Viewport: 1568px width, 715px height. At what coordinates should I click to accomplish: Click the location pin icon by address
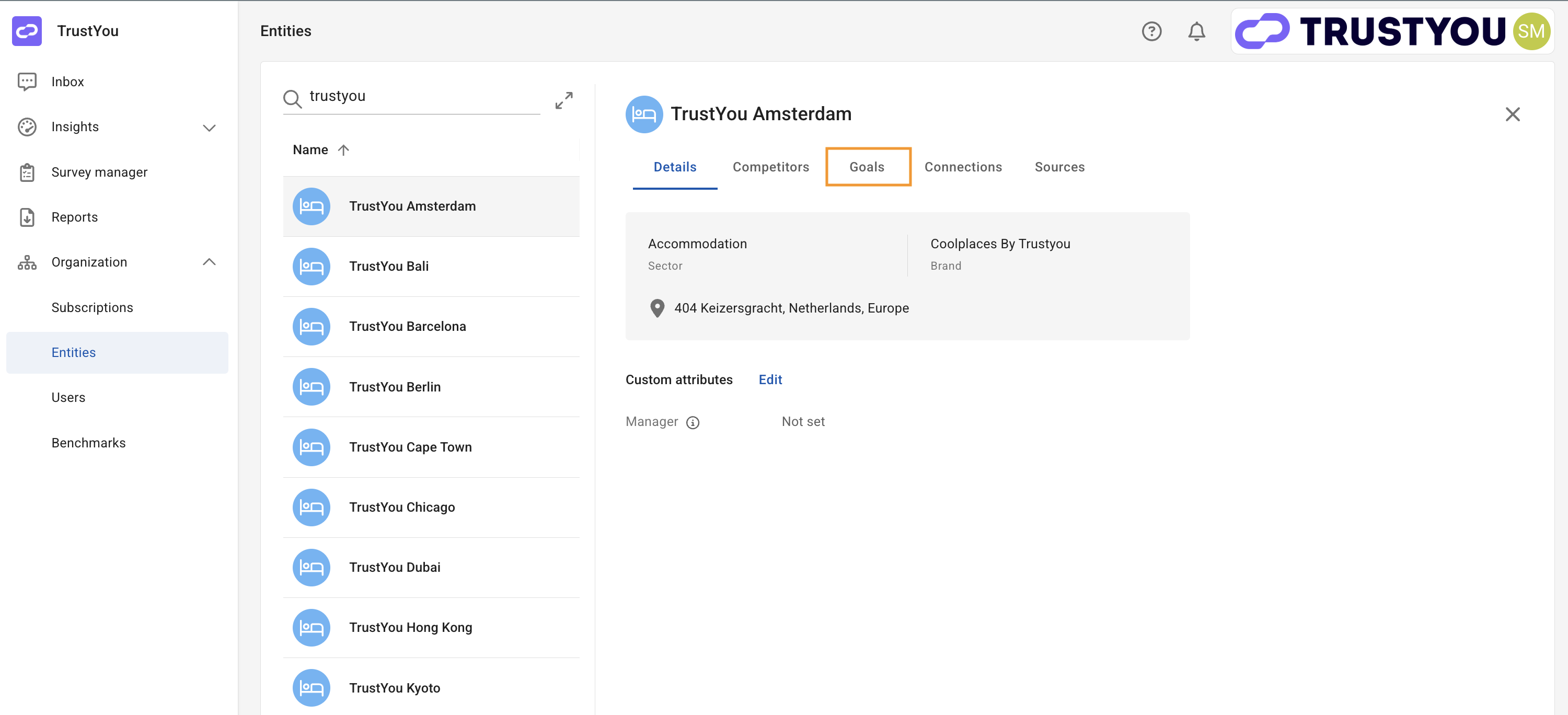[x=657, y=308]
